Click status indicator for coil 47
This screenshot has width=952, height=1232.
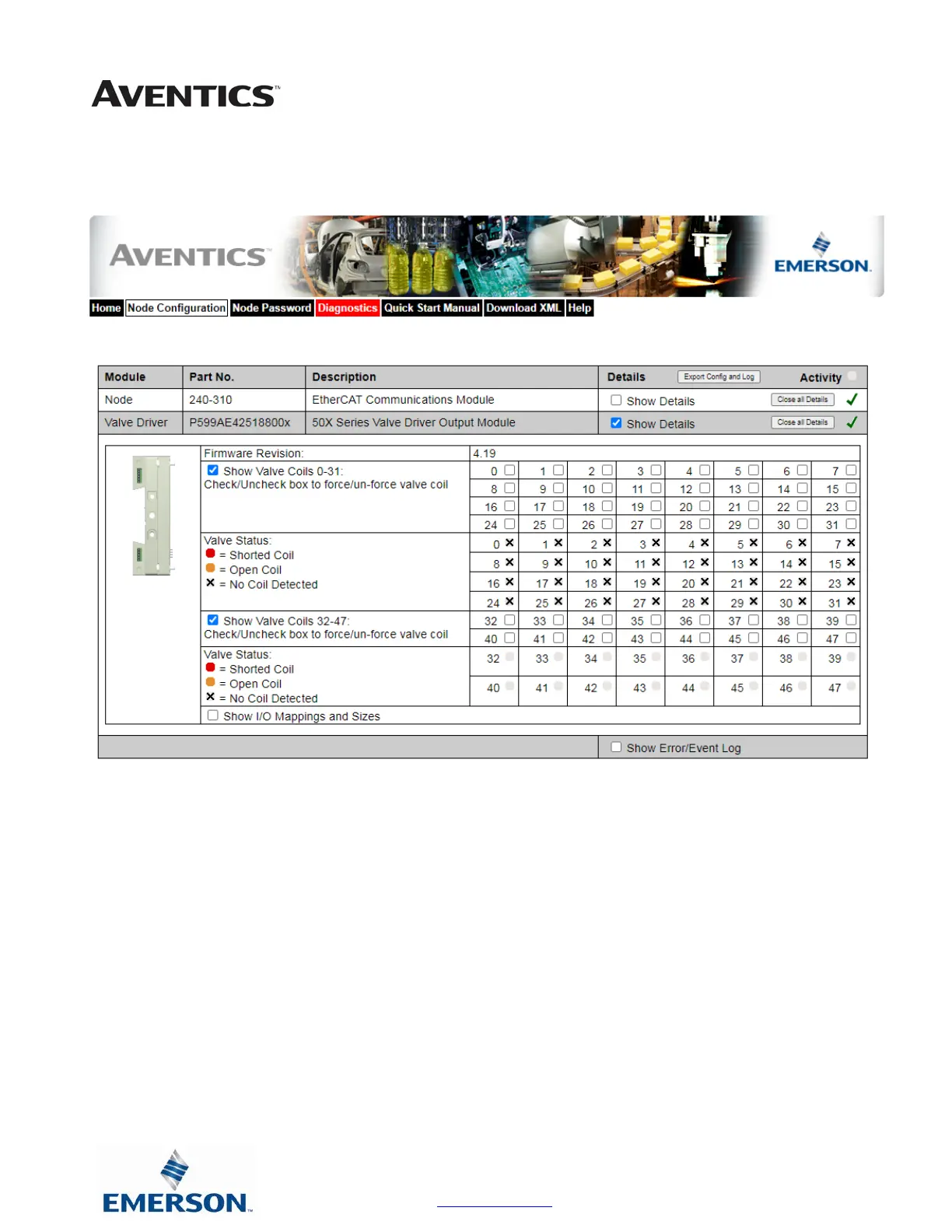click(851, 687)
